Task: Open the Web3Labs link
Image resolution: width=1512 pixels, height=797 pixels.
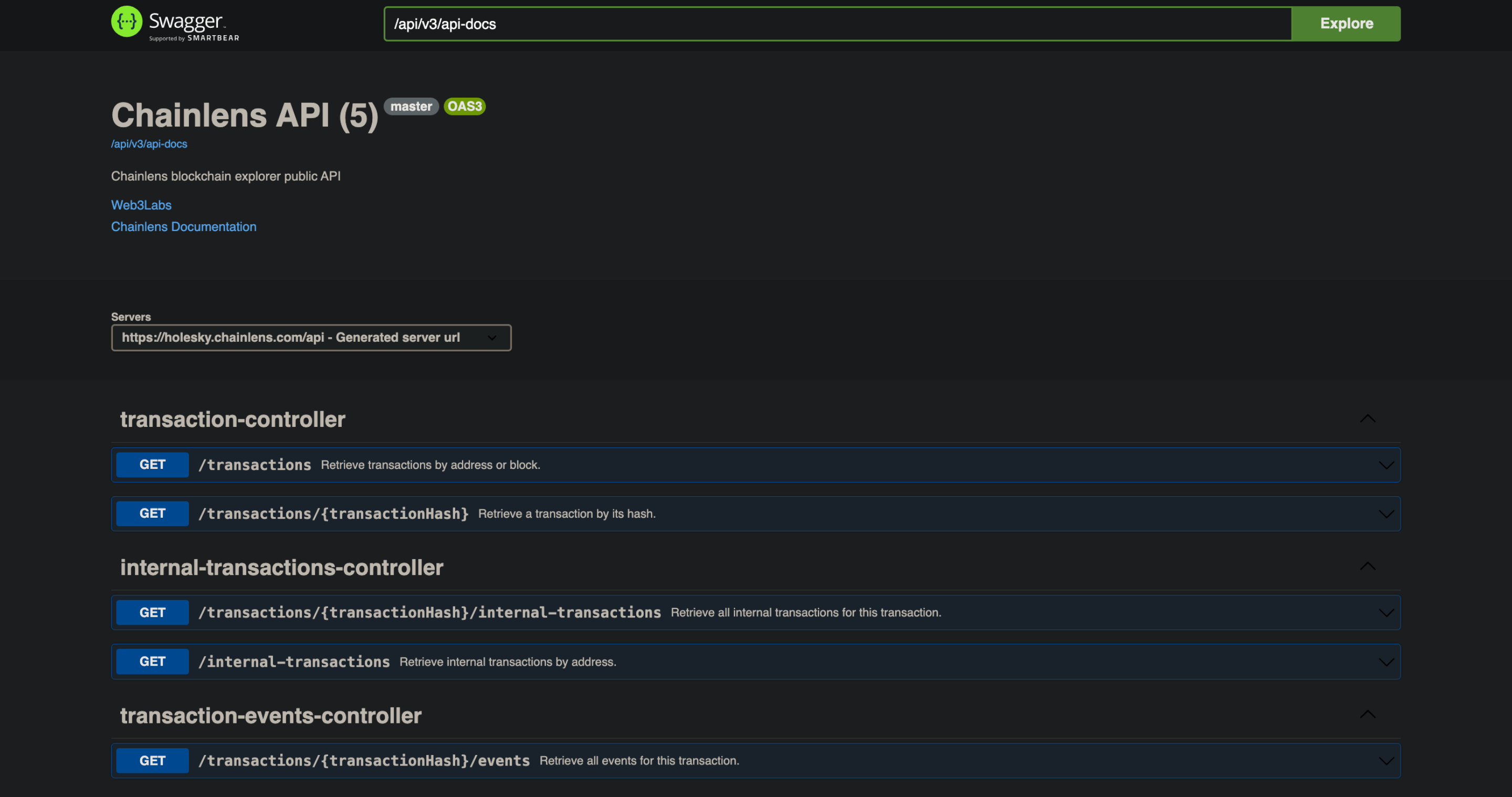Action: (141, 205)
